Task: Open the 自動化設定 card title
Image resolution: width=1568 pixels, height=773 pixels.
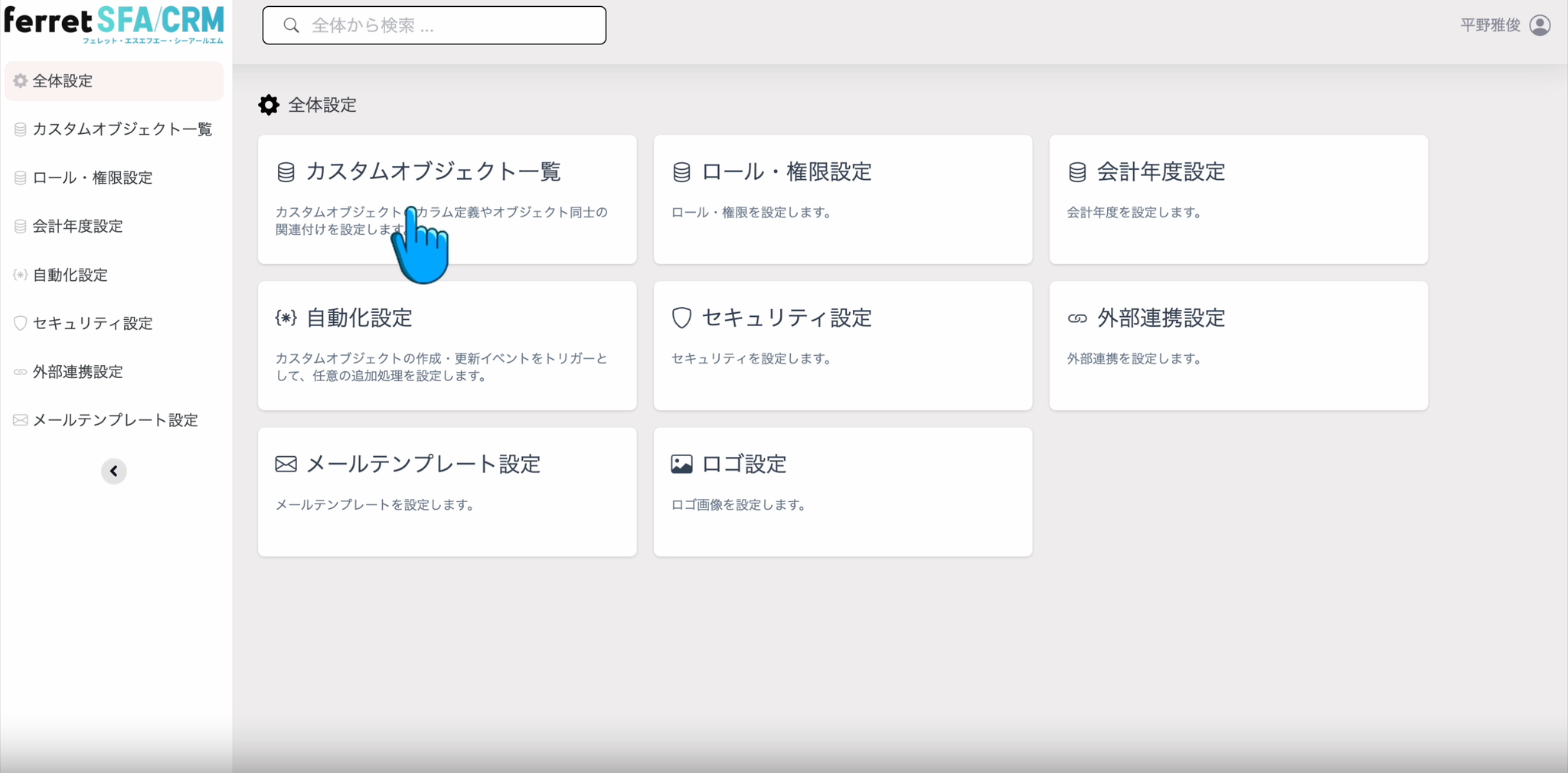Action: click(x=359, y=318)
